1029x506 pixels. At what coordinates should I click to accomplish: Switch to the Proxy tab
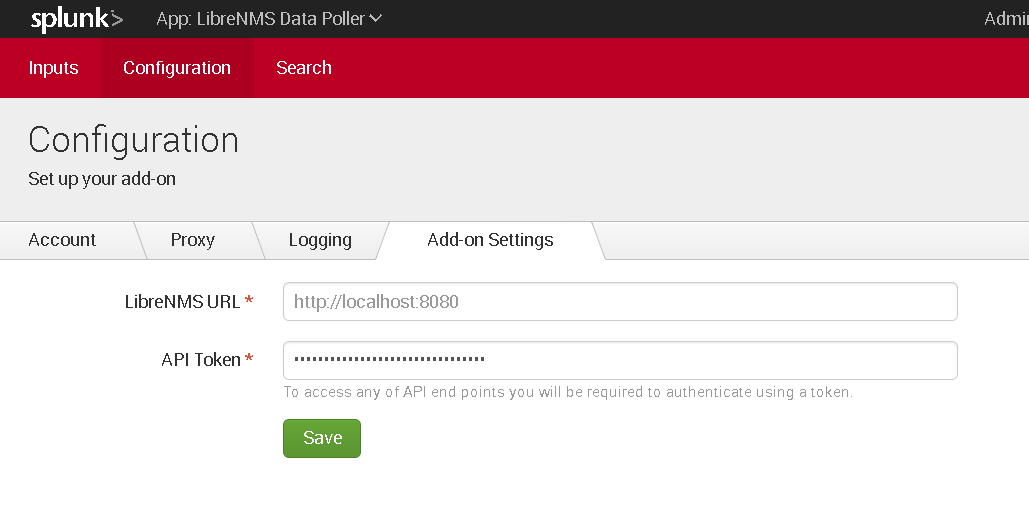(x=193, y=240)
